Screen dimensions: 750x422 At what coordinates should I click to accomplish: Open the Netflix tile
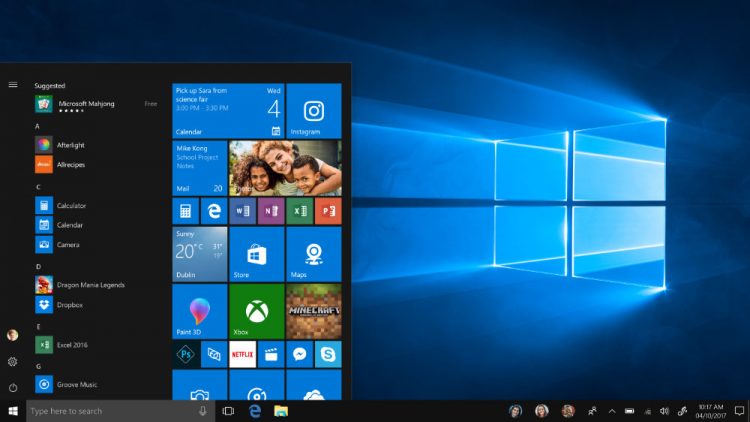click(243, 355)
